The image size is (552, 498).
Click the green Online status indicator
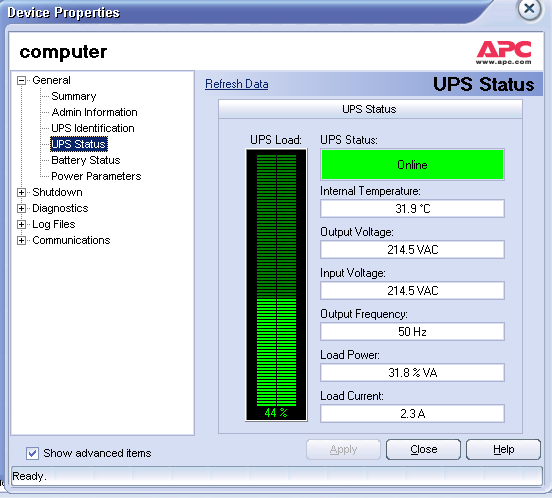coord(412,165)
